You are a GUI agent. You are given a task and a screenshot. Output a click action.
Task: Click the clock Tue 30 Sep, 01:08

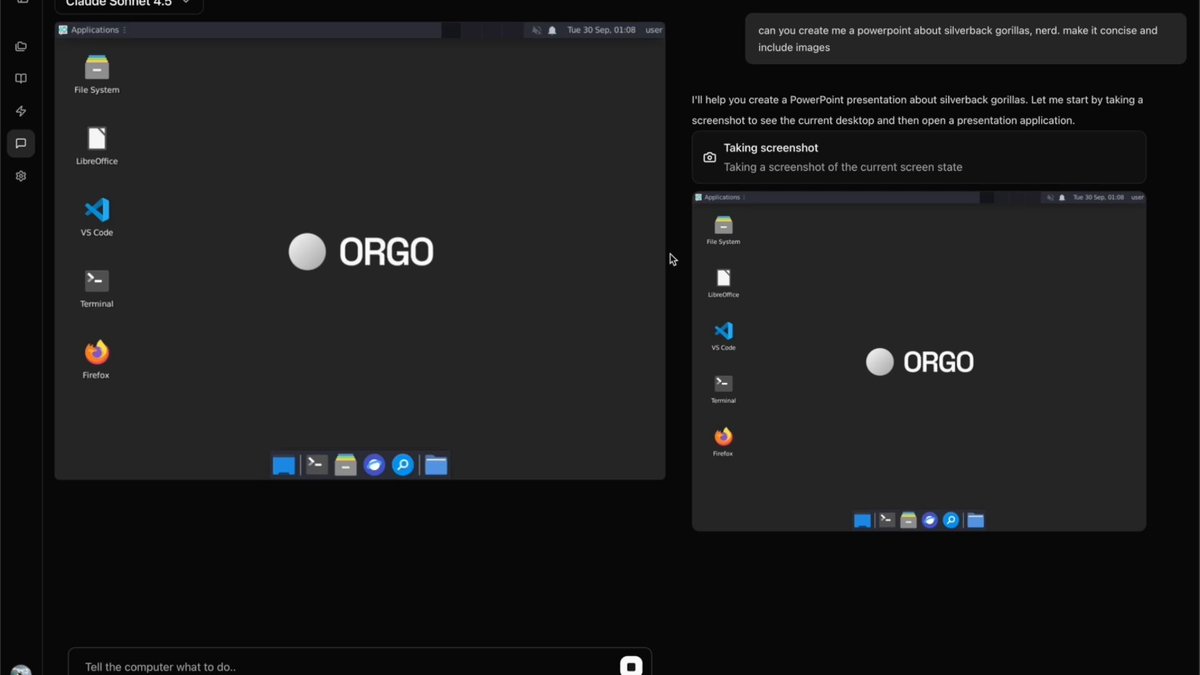coord(601,30)
